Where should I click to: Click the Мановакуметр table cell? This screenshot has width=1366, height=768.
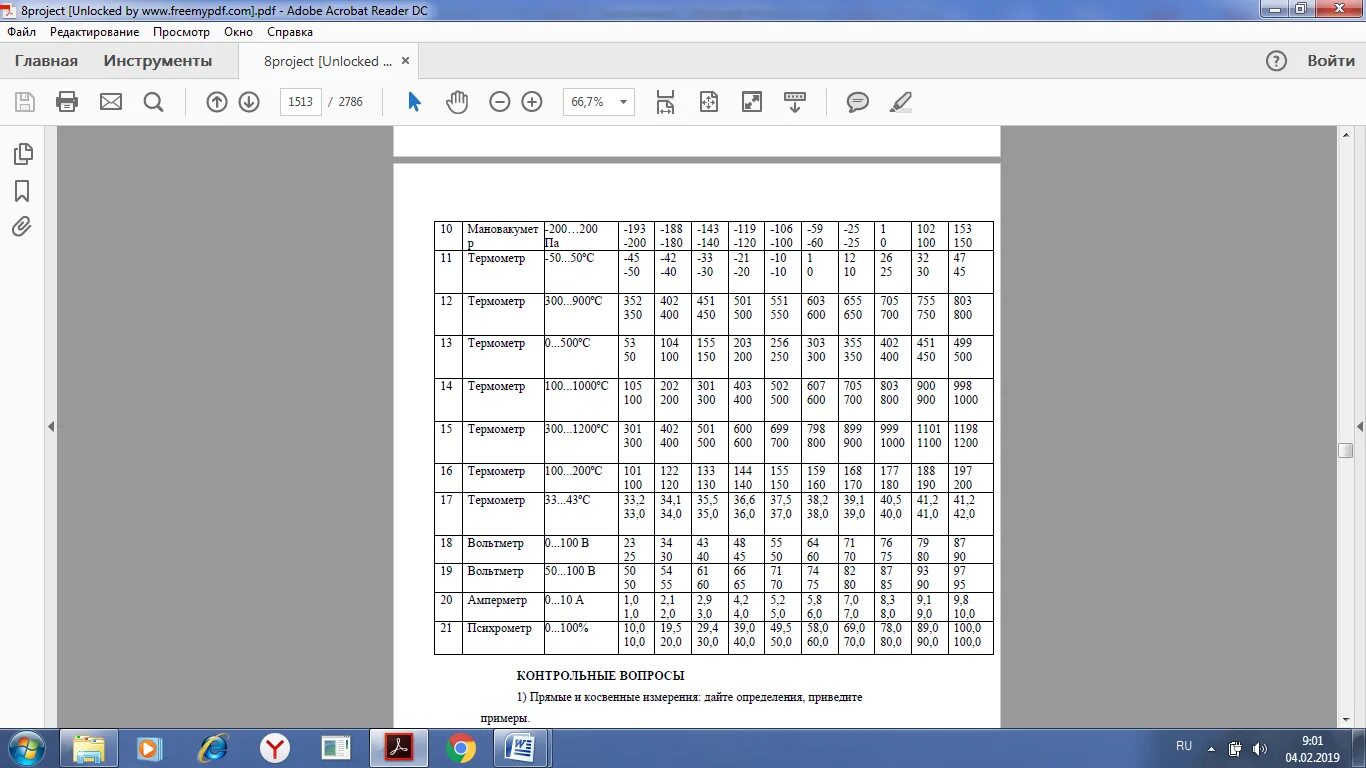[503, 236]
